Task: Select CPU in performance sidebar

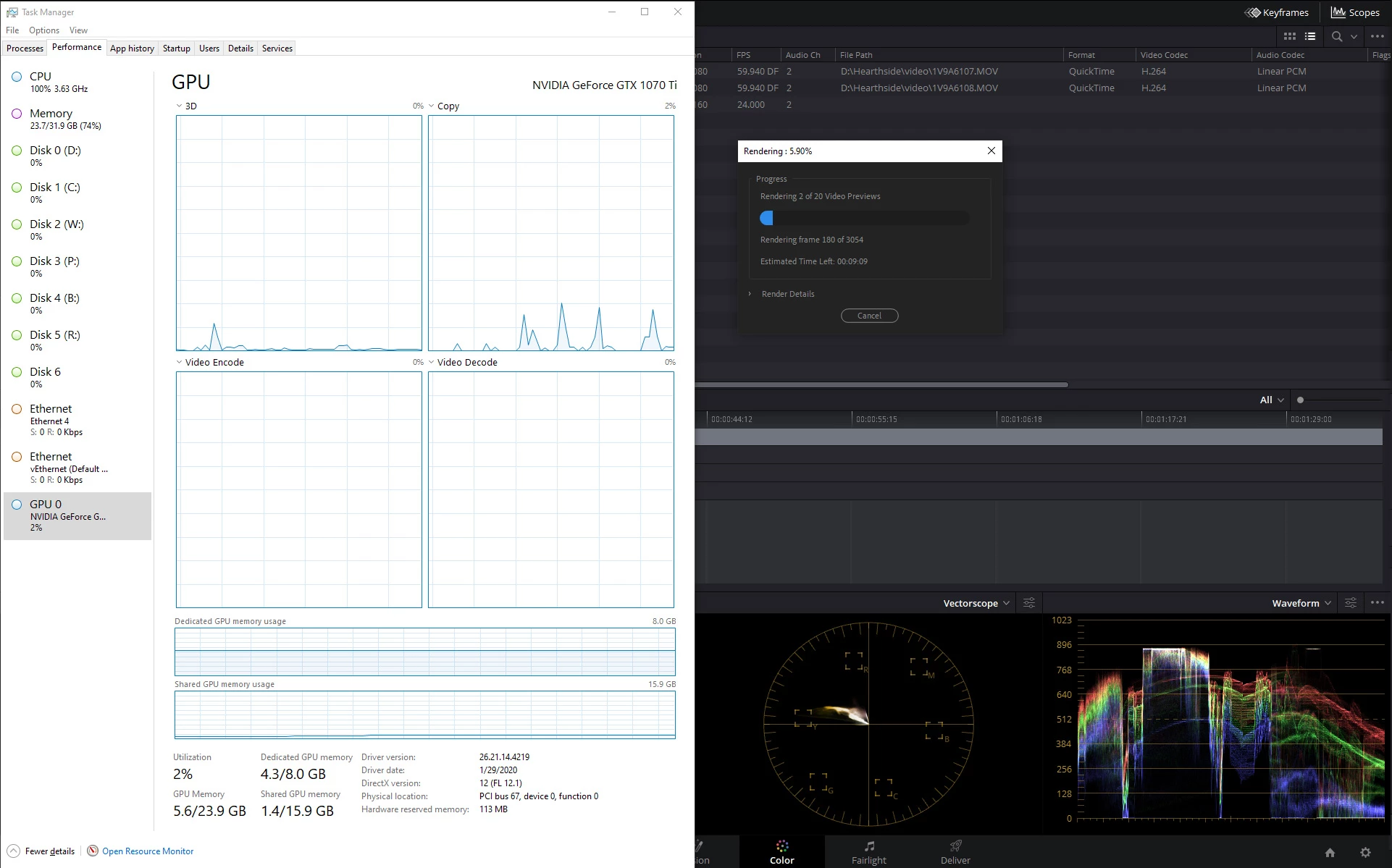Action: pos(41,82)
